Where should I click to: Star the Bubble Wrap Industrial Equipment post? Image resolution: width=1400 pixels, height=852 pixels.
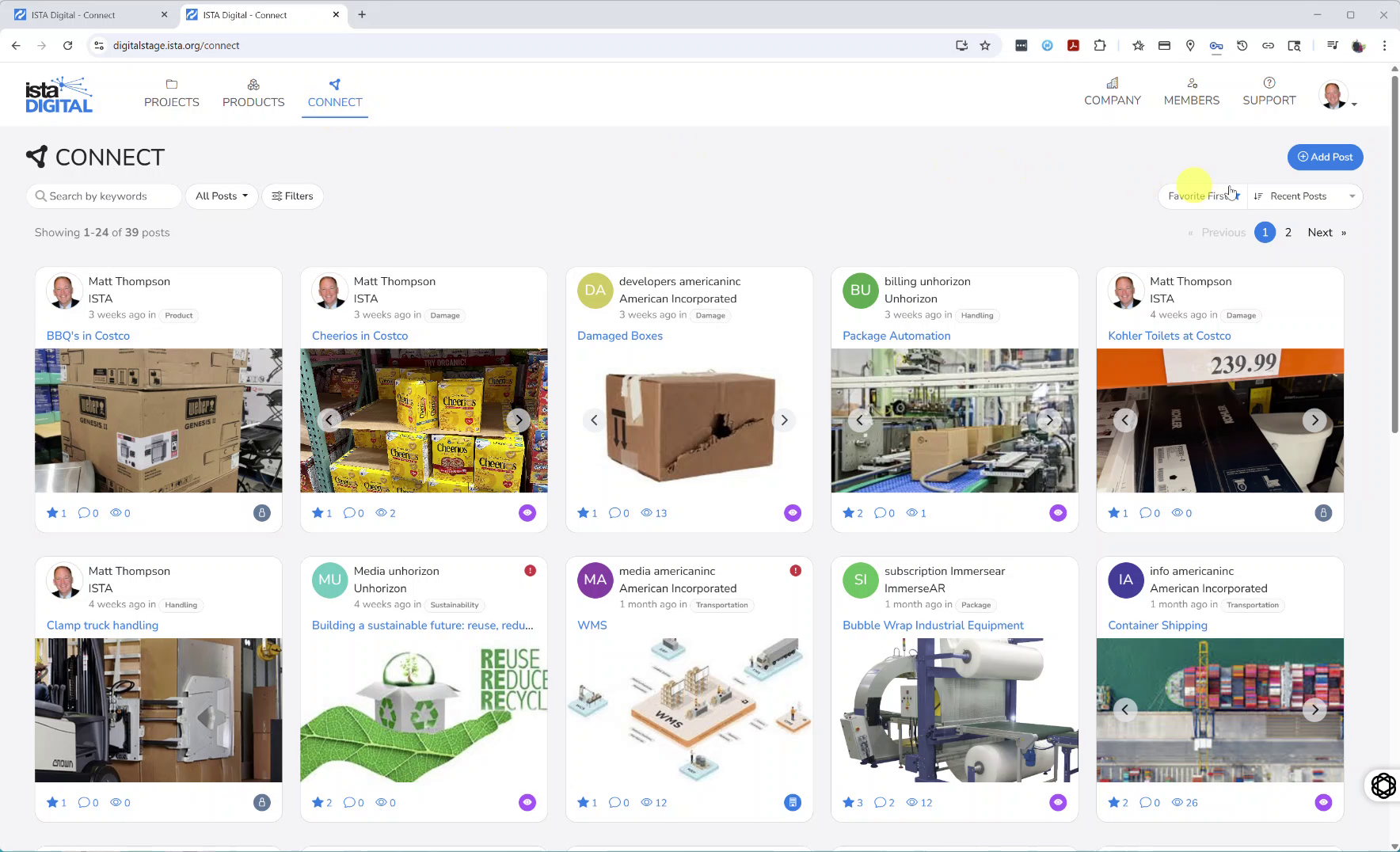click(x=849, y=803)
